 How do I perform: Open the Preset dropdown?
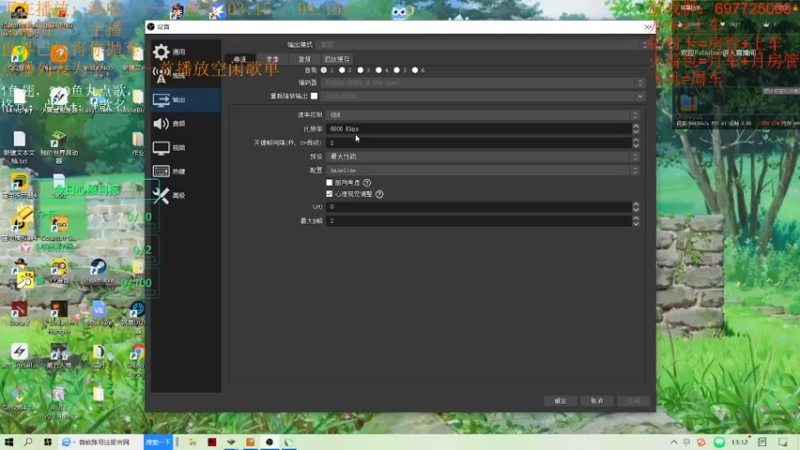point(483,156)
